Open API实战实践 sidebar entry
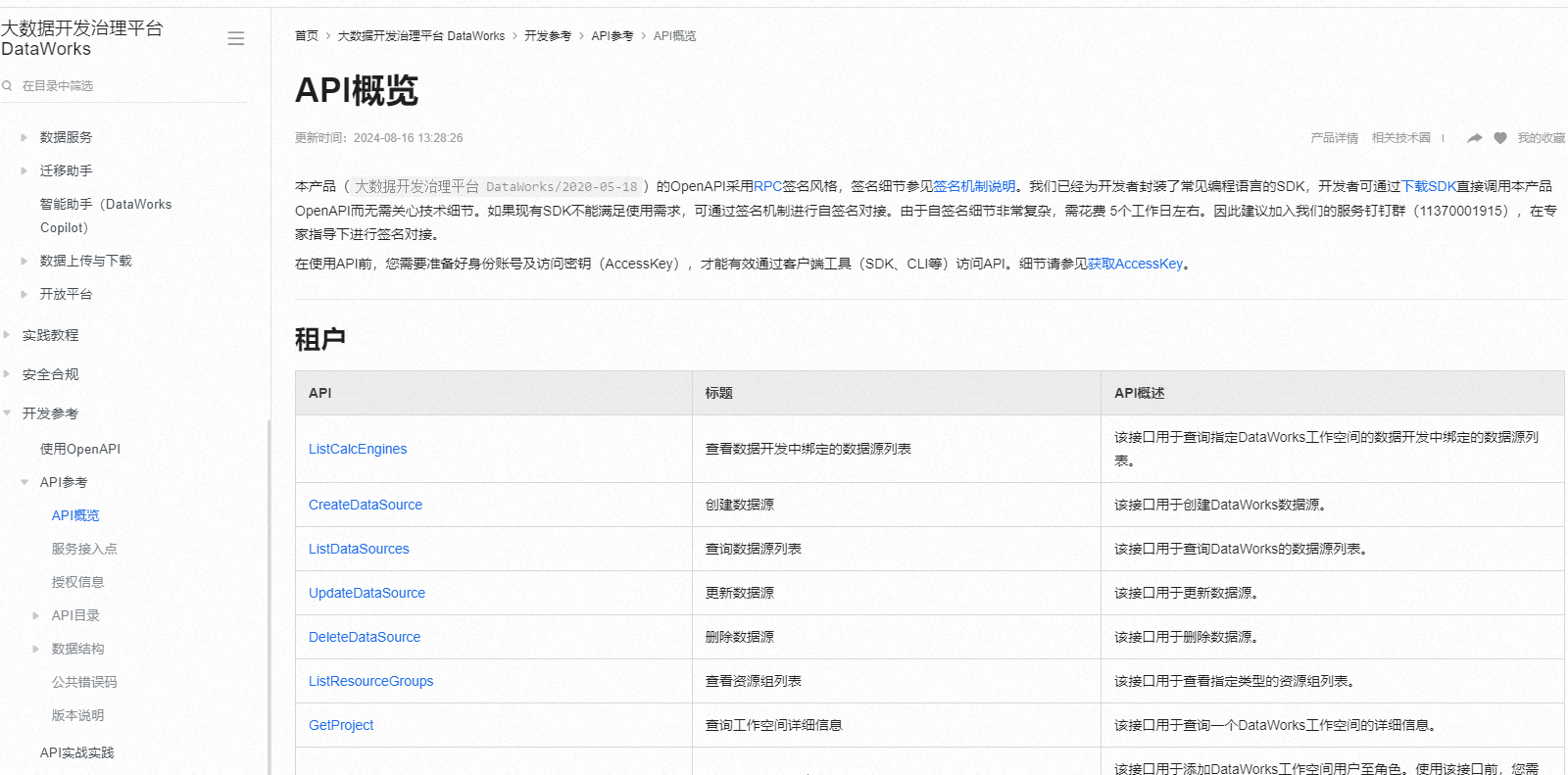1568x775 pixels. tap(76, 752)
